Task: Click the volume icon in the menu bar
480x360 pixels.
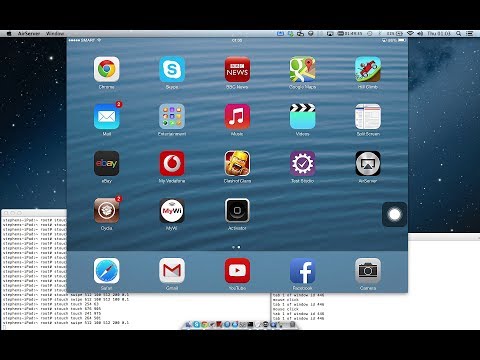Action: click(x=420, y=34)
